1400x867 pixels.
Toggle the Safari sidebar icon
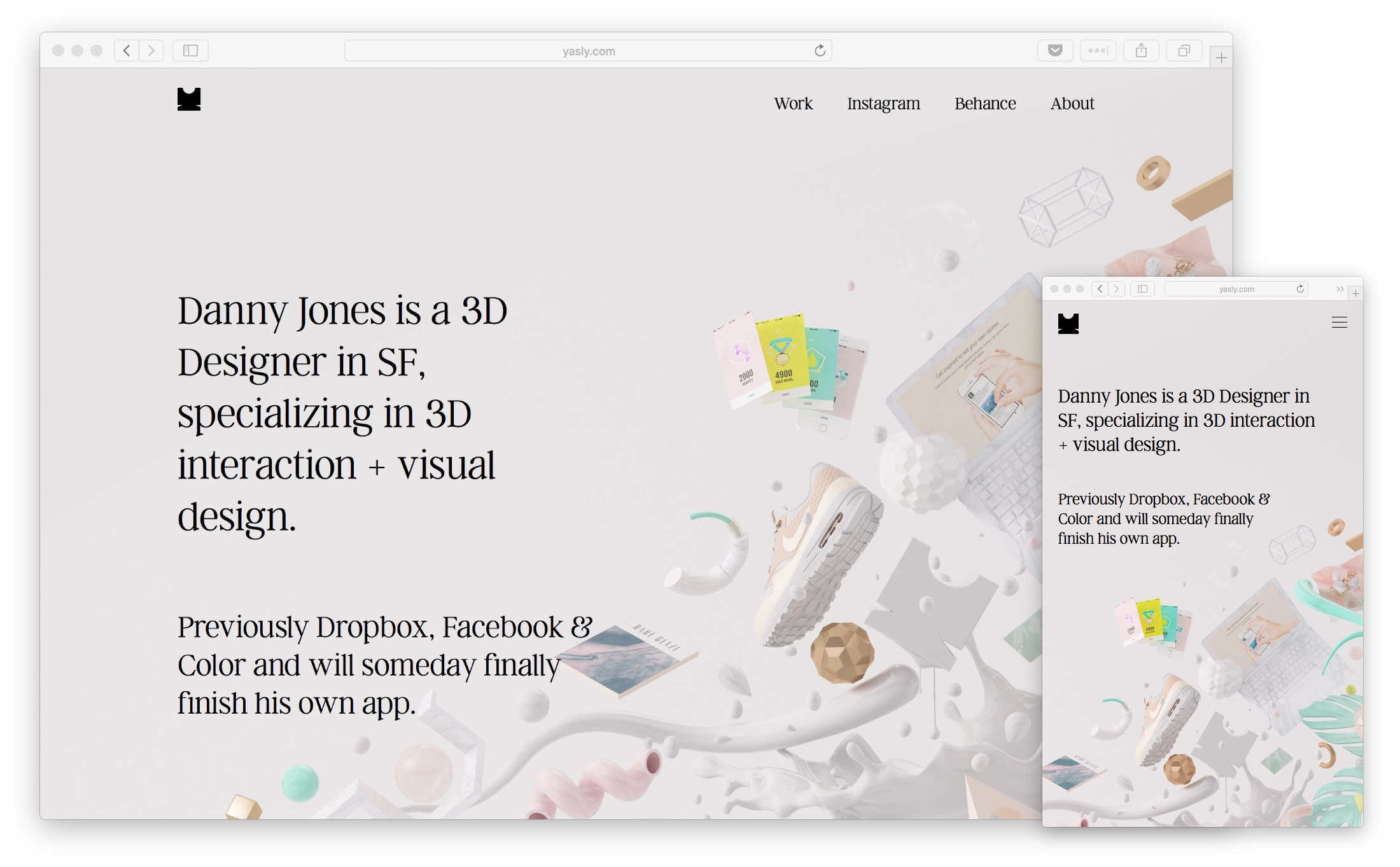(190, 50)
